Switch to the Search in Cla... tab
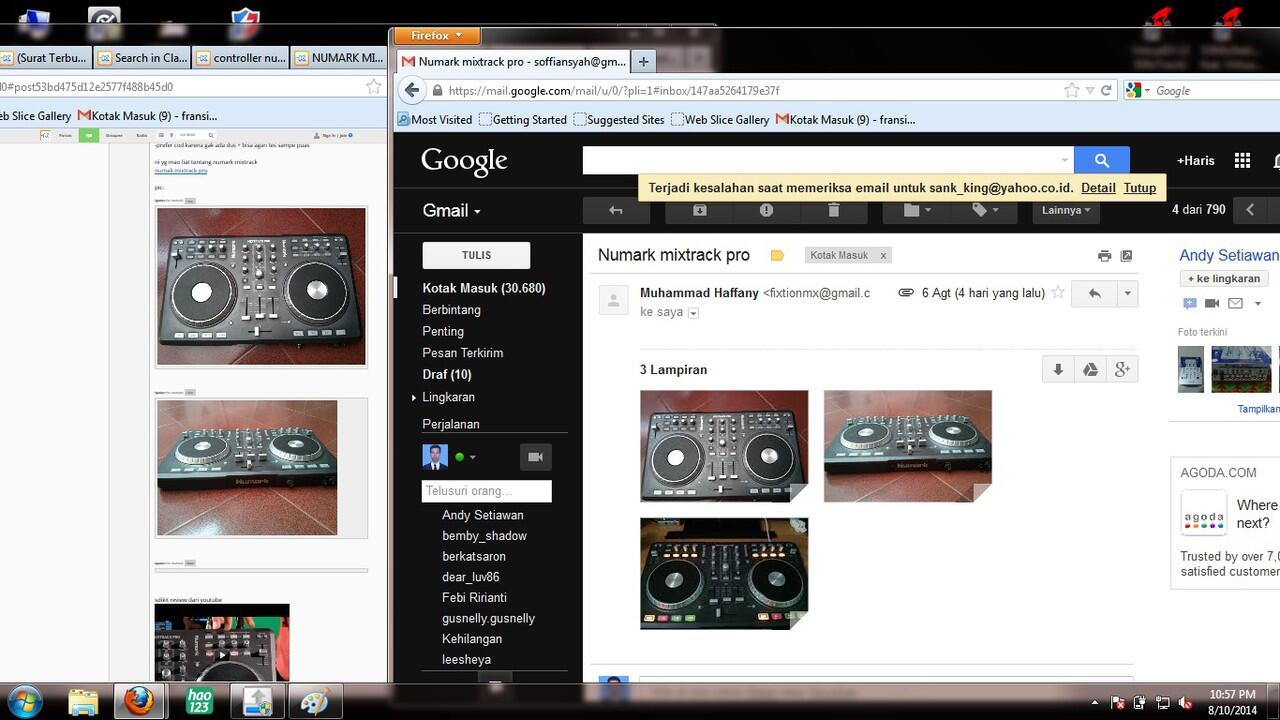 pyautogui.click(x=140, y=58)
